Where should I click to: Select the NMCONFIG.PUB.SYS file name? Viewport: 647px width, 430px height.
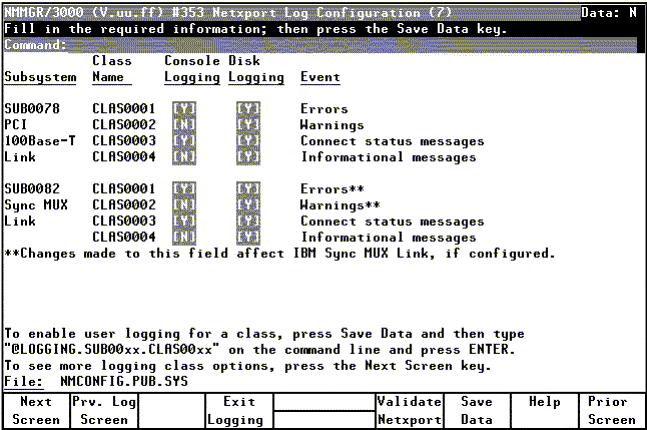point(124,381)
